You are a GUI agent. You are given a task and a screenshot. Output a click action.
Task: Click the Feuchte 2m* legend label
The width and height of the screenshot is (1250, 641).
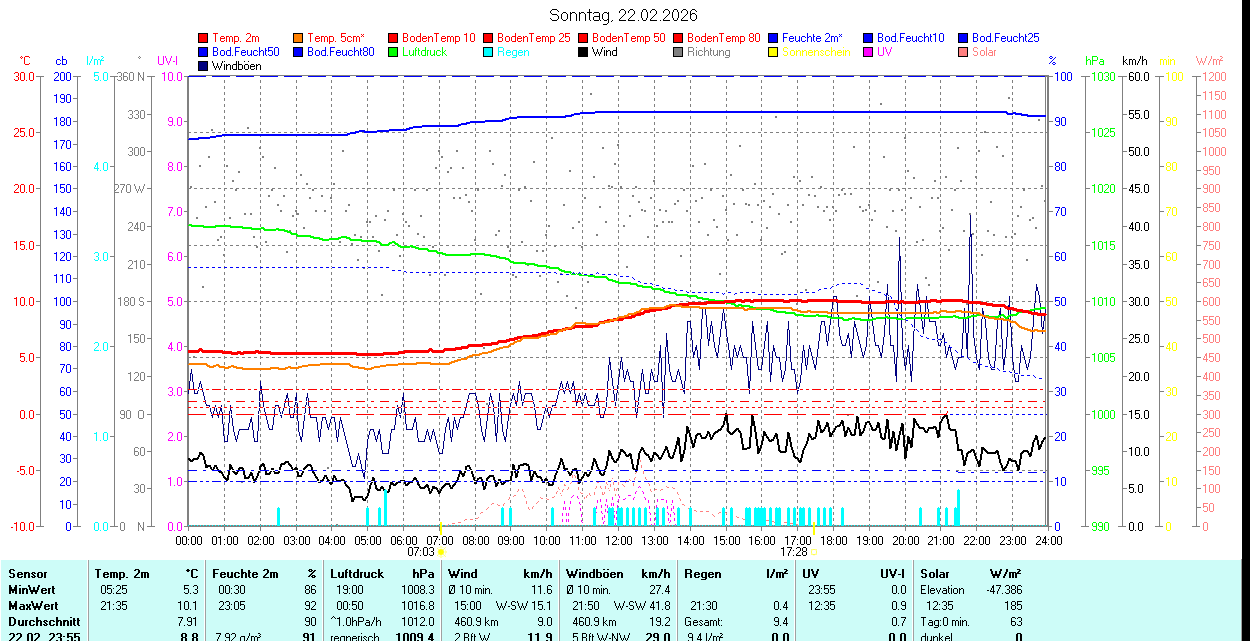click(x=812, y=38)
